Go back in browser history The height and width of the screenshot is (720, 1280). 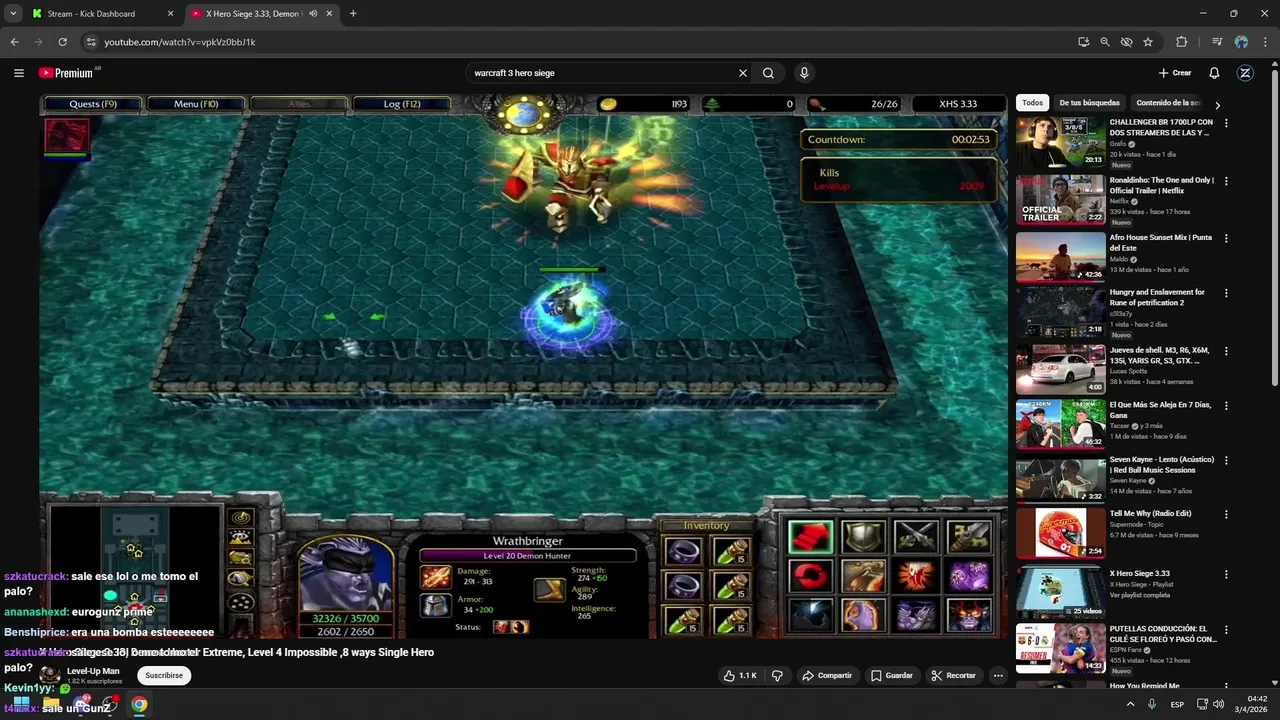[x=14, y=42]
